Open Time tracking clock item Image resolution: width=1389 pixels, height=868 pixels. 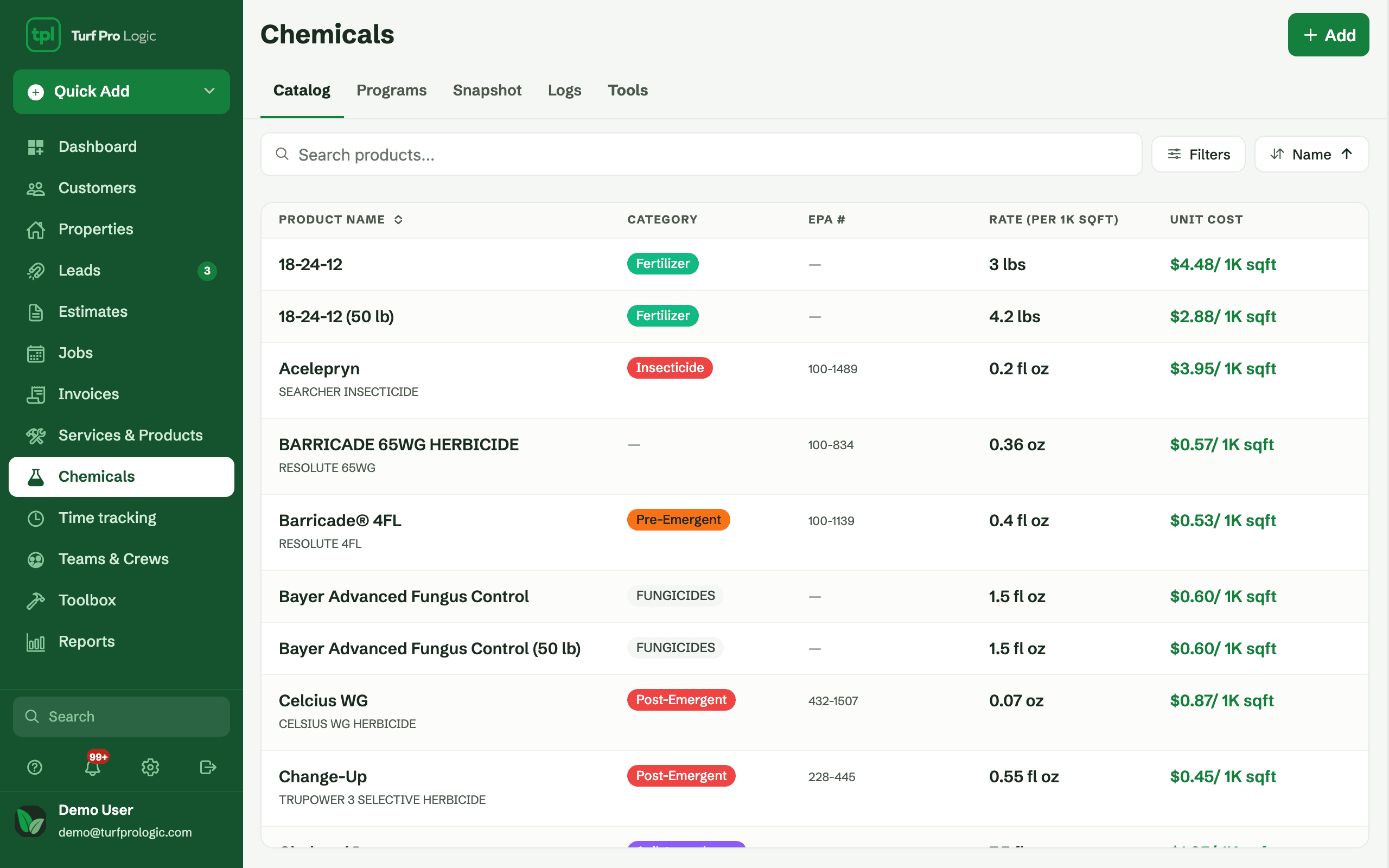click(x=121, y=518)
